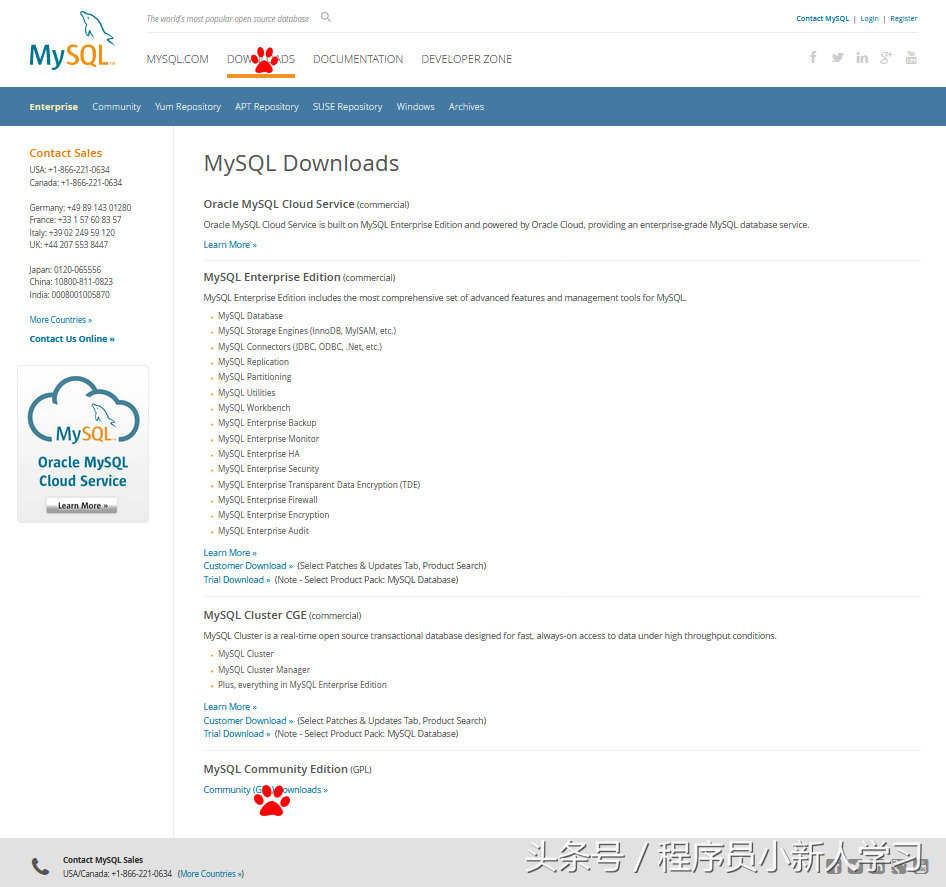This screenshot has height=887, width=946.
Task: Open the Archives navigation item
Action: coord(466,106)
